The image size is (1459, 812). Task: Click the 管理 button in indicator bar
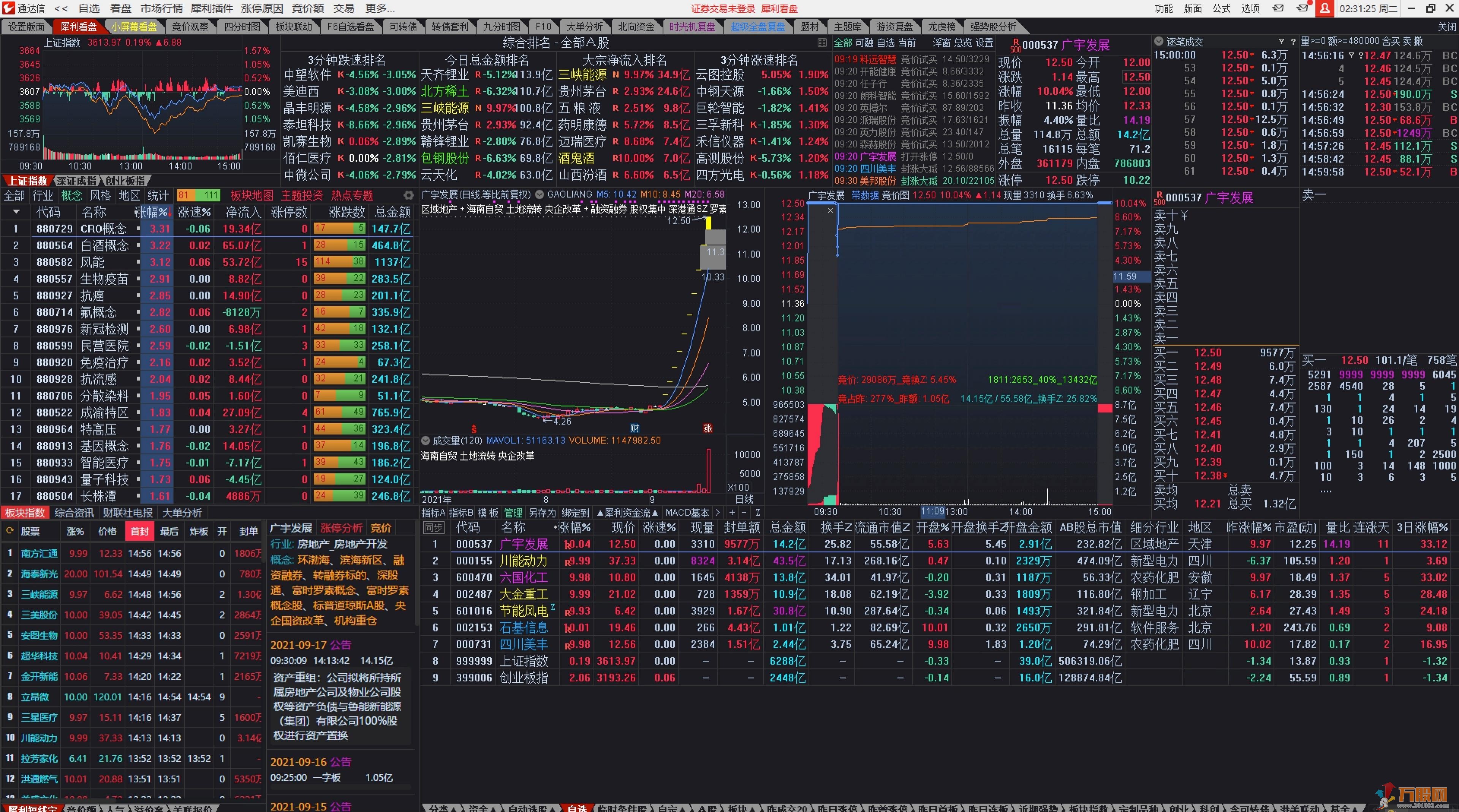(x=513, y=513)
